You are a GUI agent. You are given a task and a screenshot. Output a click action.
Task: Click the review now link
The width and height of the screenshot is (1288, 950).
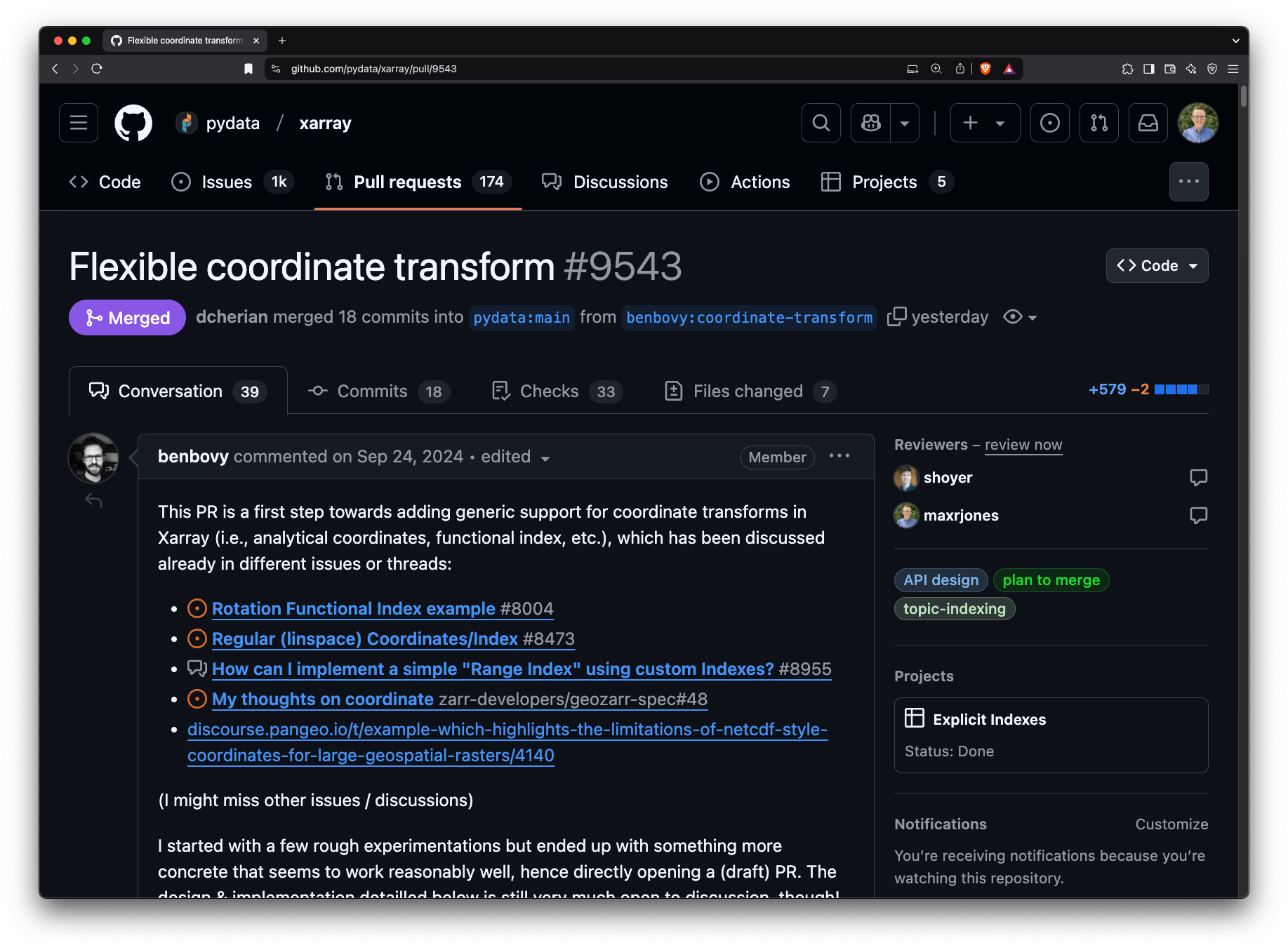1023,445
